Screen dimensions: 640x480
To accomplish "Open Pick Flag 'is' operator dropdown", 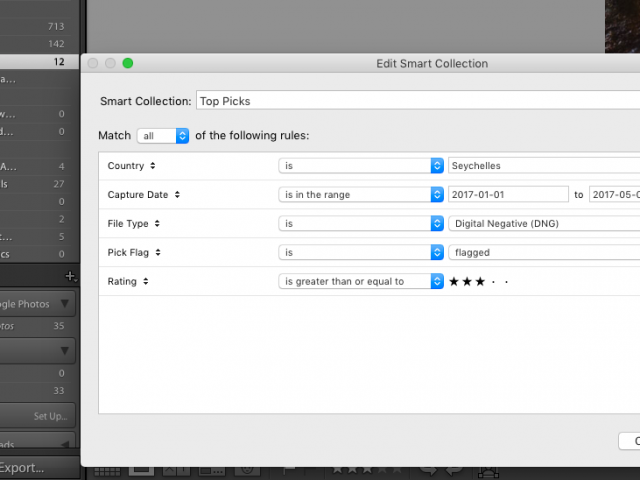I will click(x=361, y=253).
